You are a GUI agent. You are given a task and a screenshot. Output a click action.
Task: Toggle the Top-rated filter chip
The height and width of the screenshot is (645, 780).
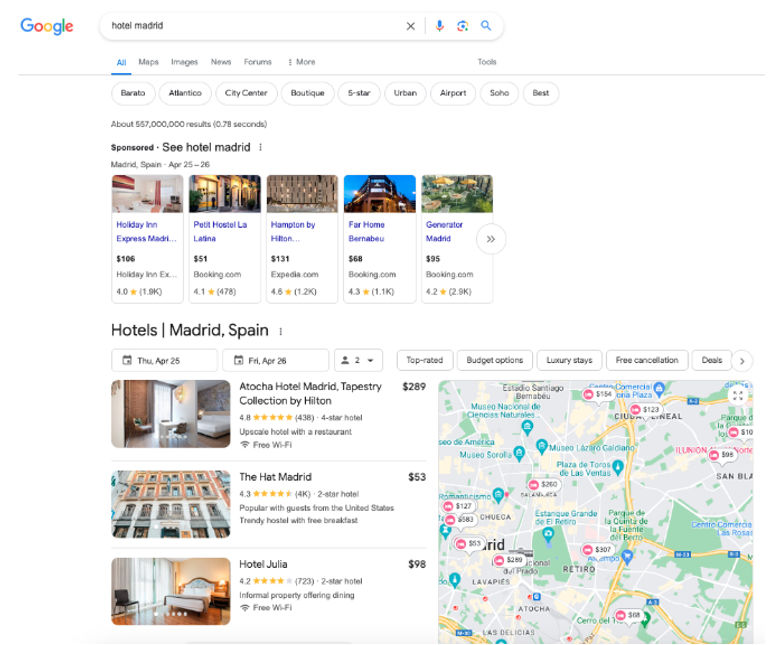pos(424,360)
